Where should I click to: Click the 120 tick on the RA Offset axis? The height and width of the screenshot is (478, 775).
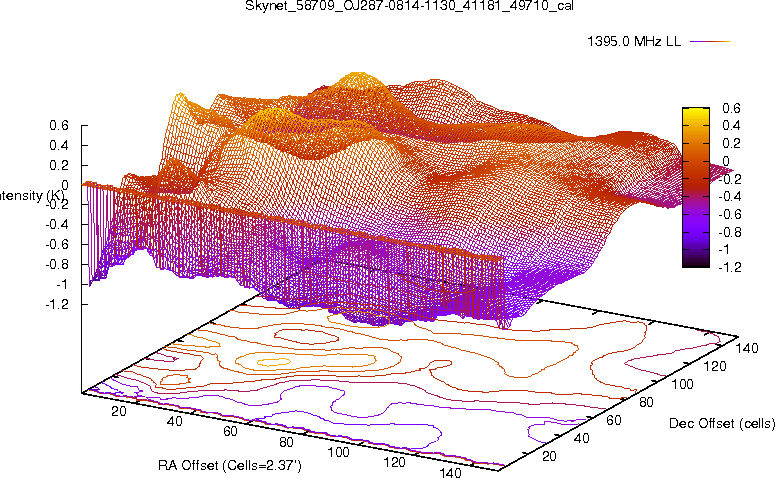click(395, 462)
